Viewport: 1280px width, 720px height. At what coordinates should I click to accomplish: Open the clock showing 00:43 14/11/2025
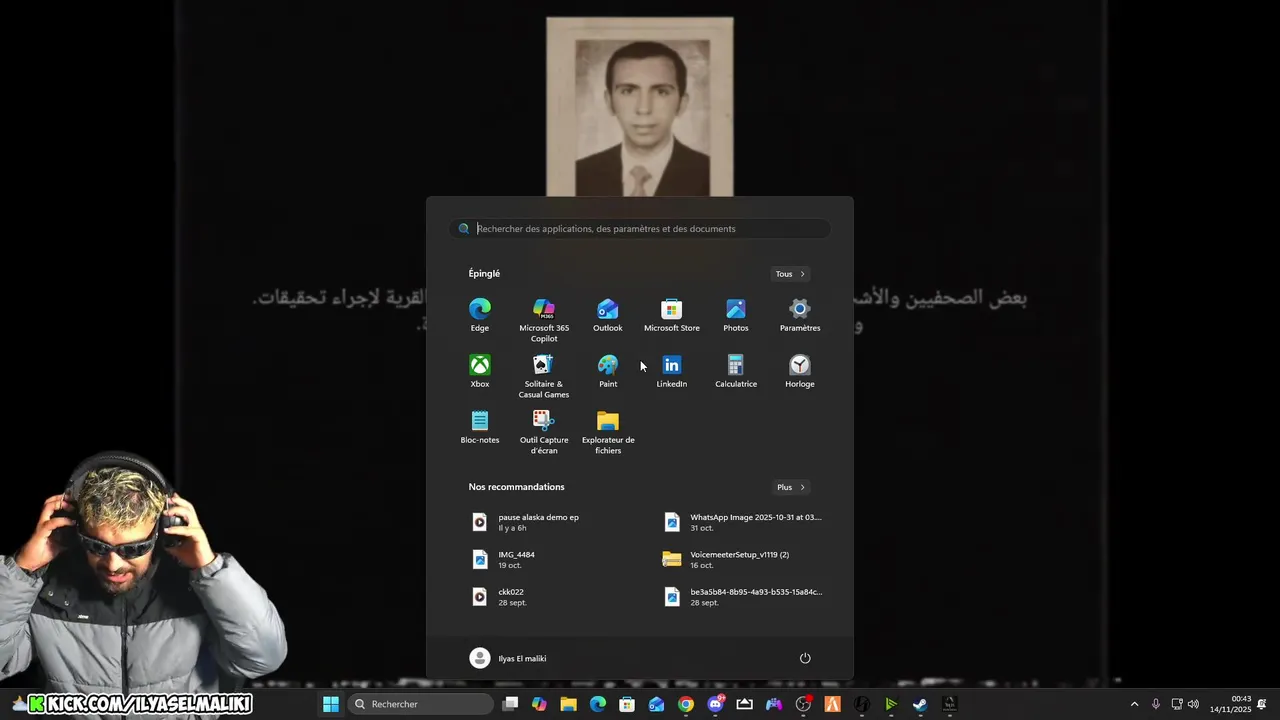click(1231, 704)
